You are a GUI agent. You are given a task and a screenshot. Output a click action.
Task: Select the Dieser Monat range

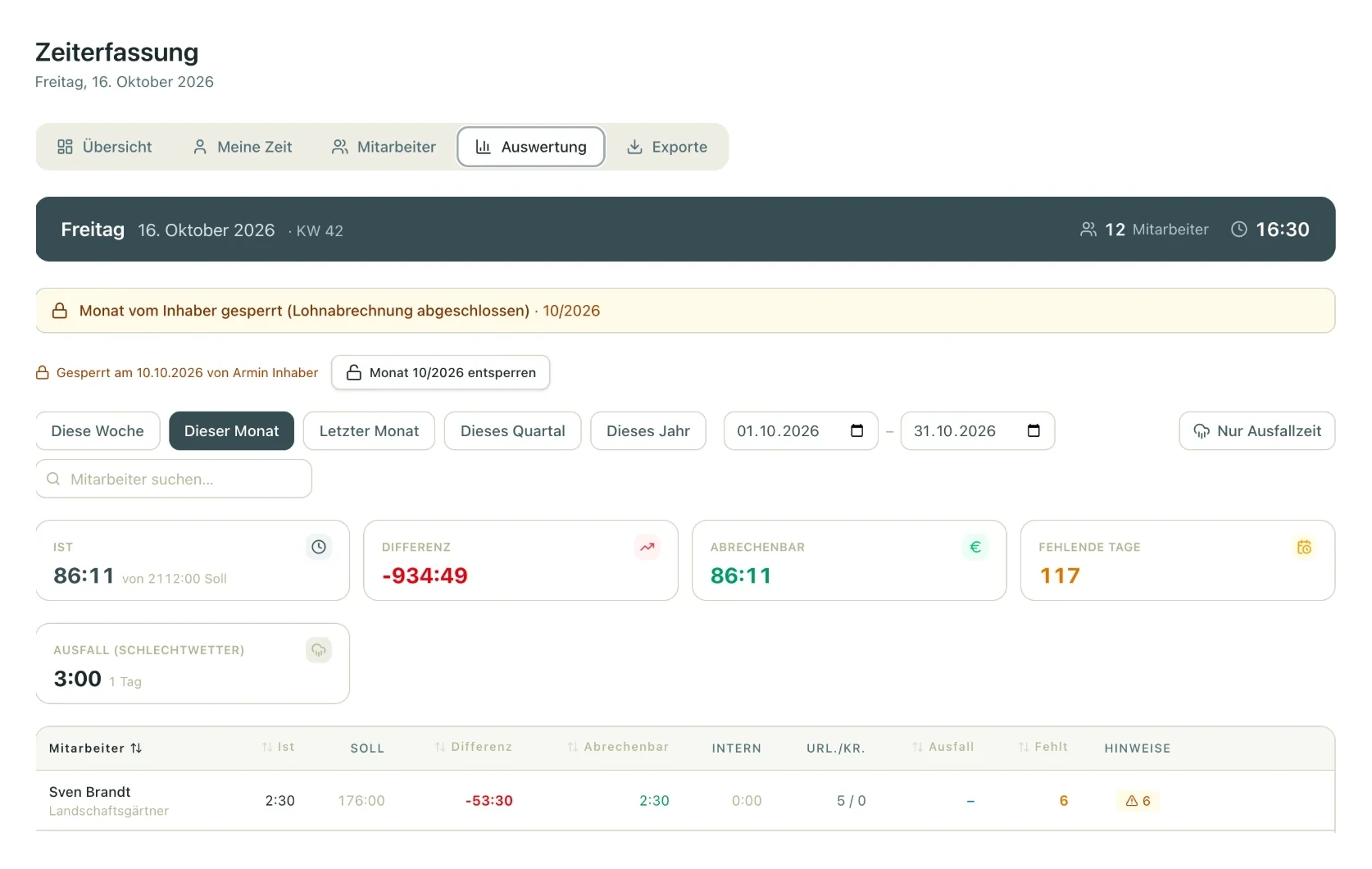232,431
